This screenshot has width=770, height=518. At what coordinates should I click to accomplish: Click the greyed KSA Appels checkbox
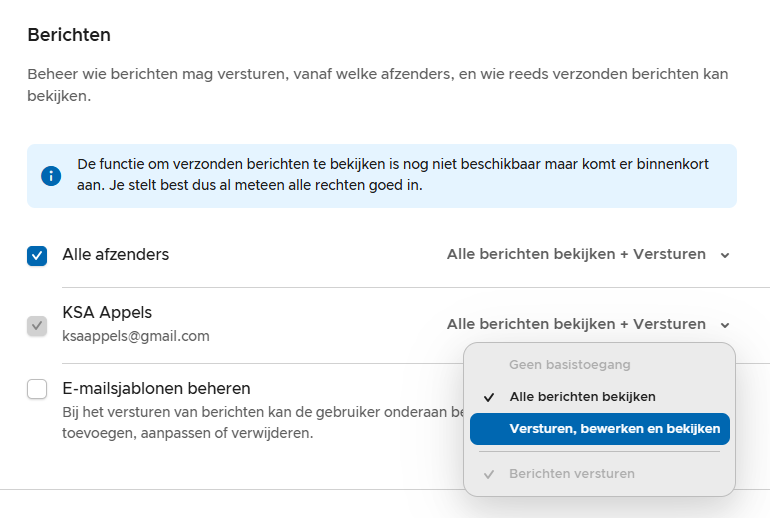[37, 325]
